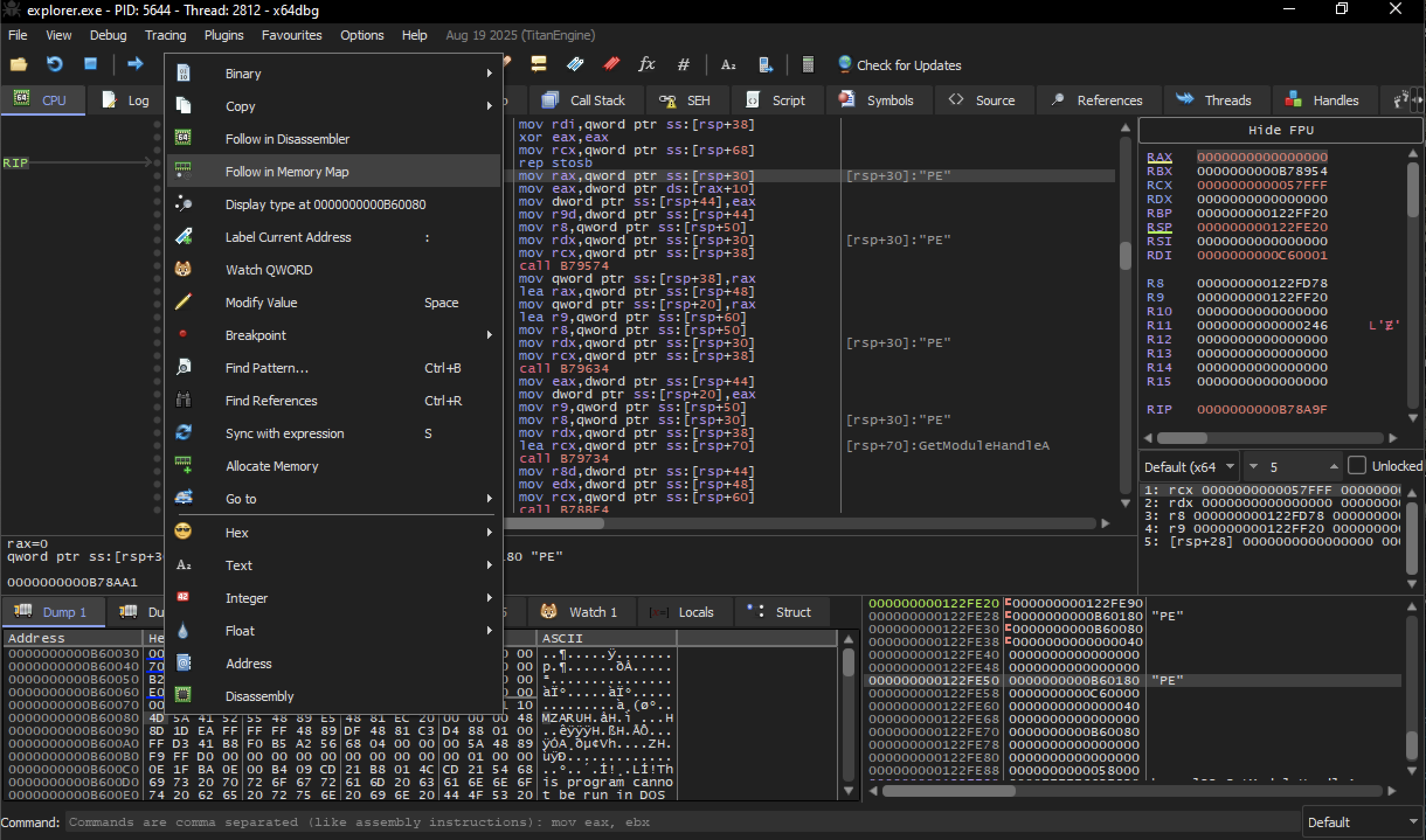Click the registers panel horizontal scrollbar thumb

(x=1182, y=438)
